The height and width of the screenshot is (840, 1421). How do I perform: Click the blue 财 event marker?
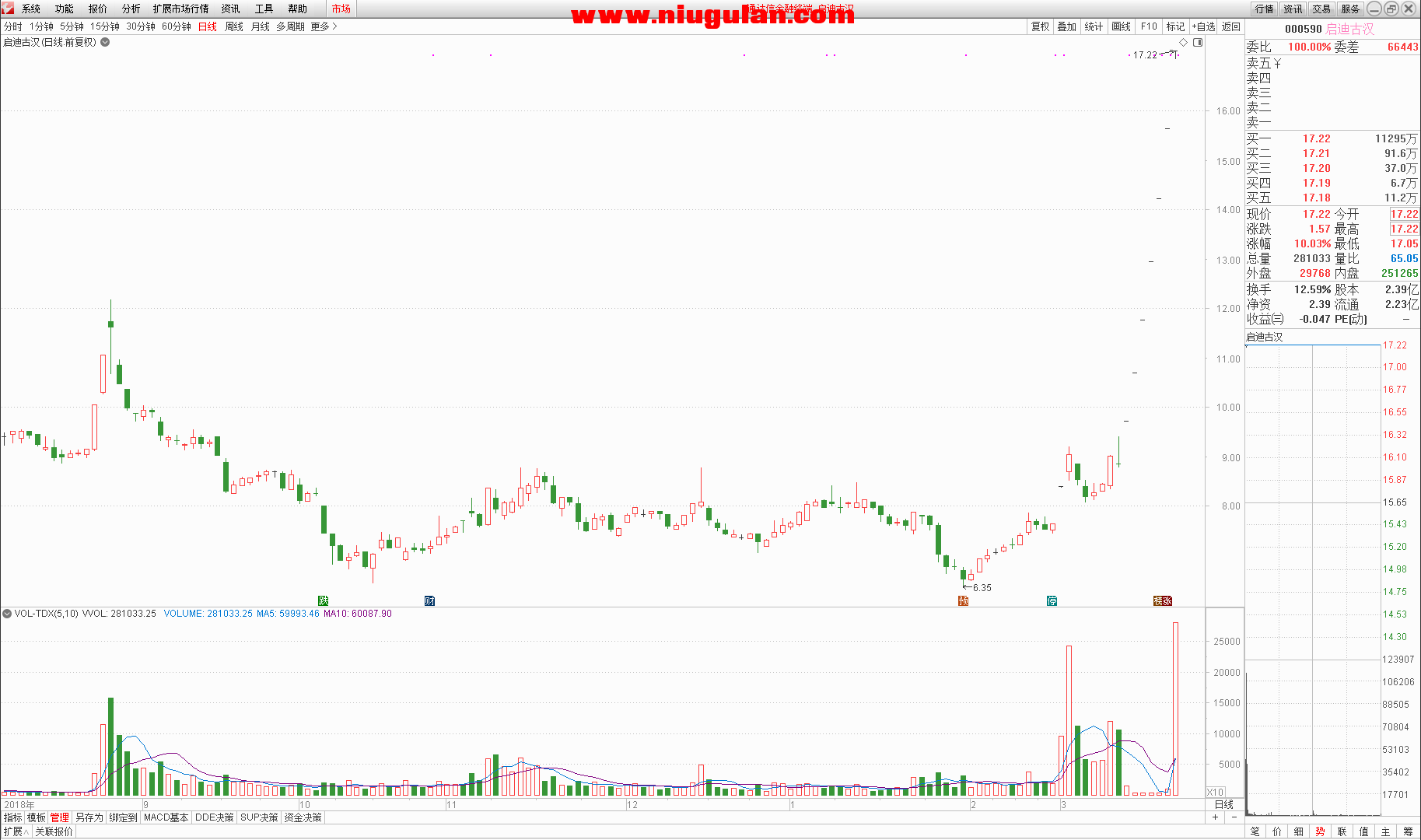point(429,600)
